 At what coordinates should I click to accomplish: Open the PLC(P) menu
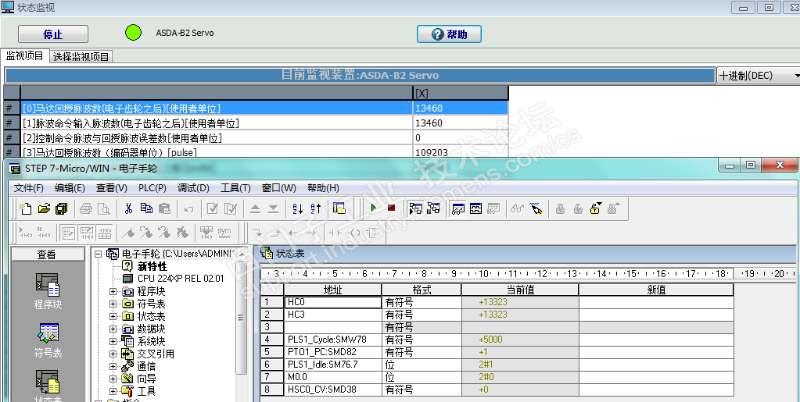(x=152, y=188)
